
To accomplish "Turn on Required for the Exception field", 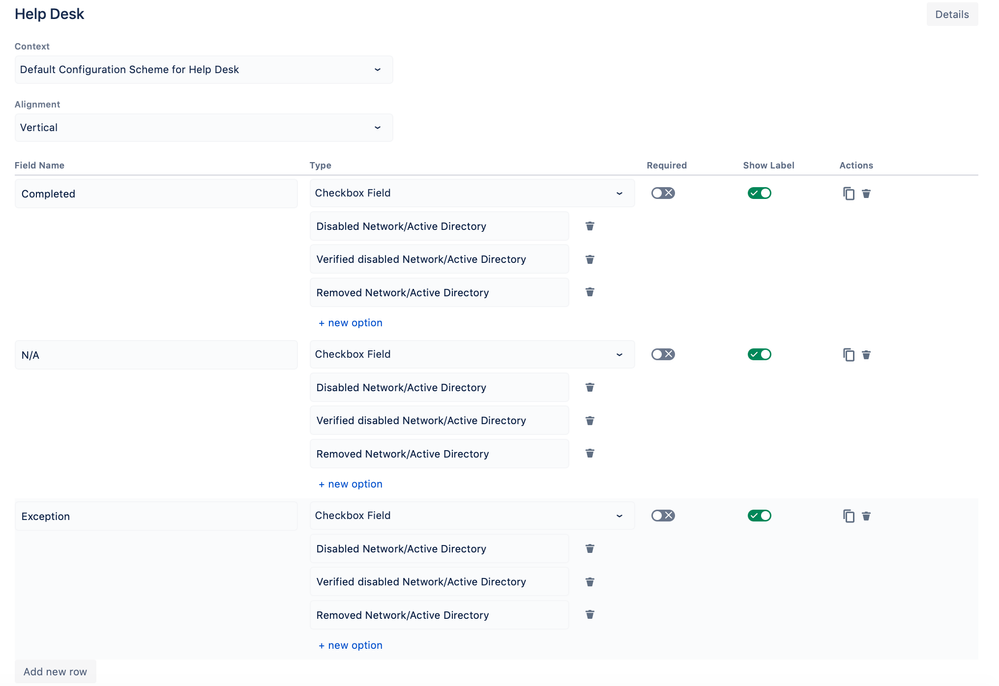I will click(662, 515).
